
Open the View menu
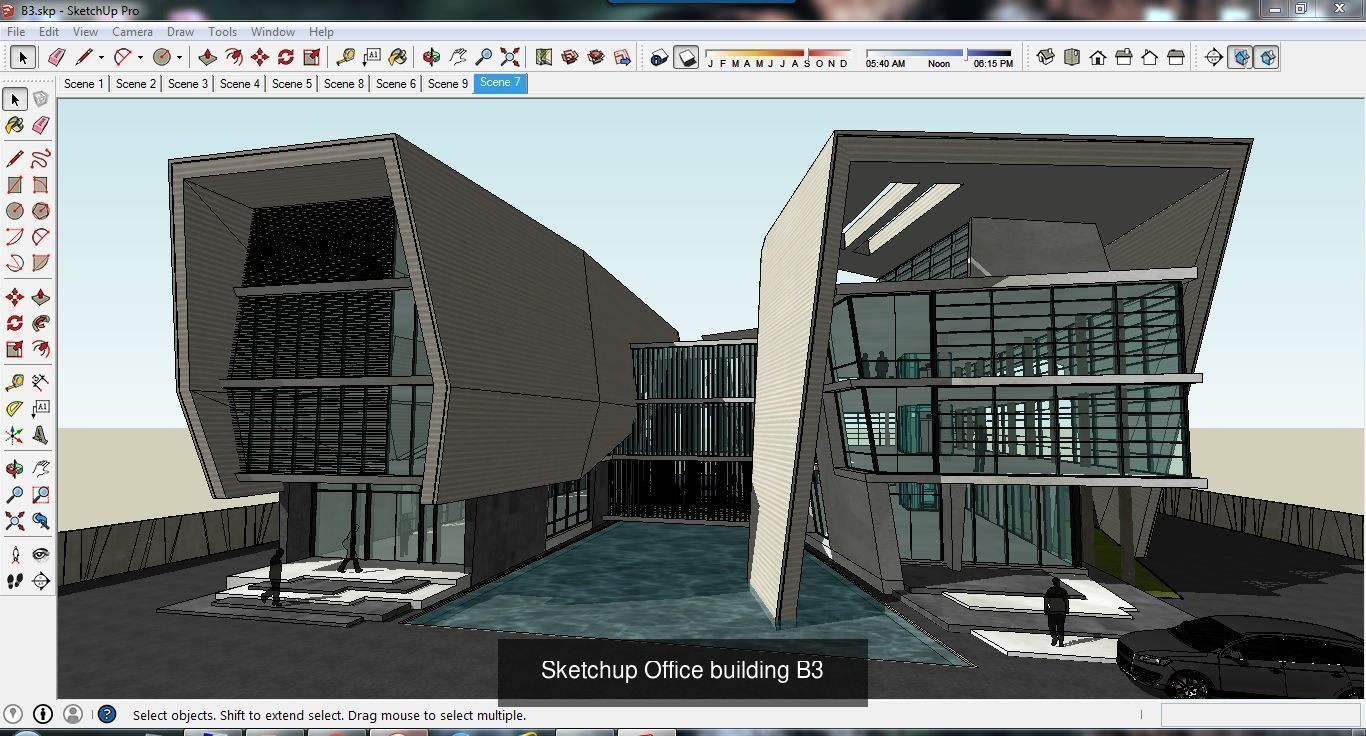point(85,32)
